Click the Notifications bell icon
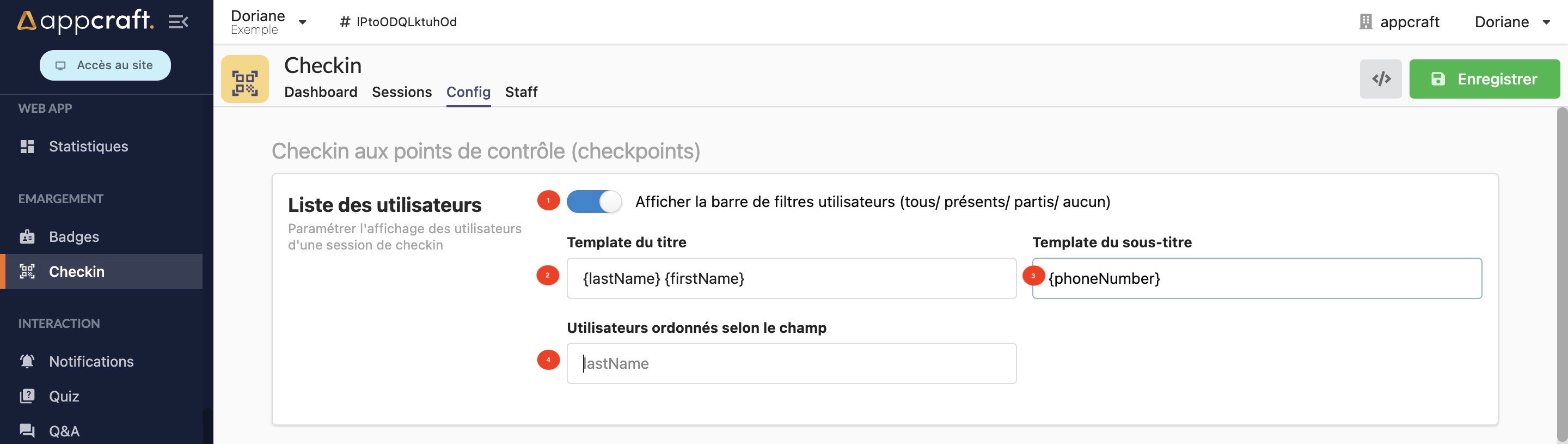Viewport: 1568px width, 444px height. 27,361
